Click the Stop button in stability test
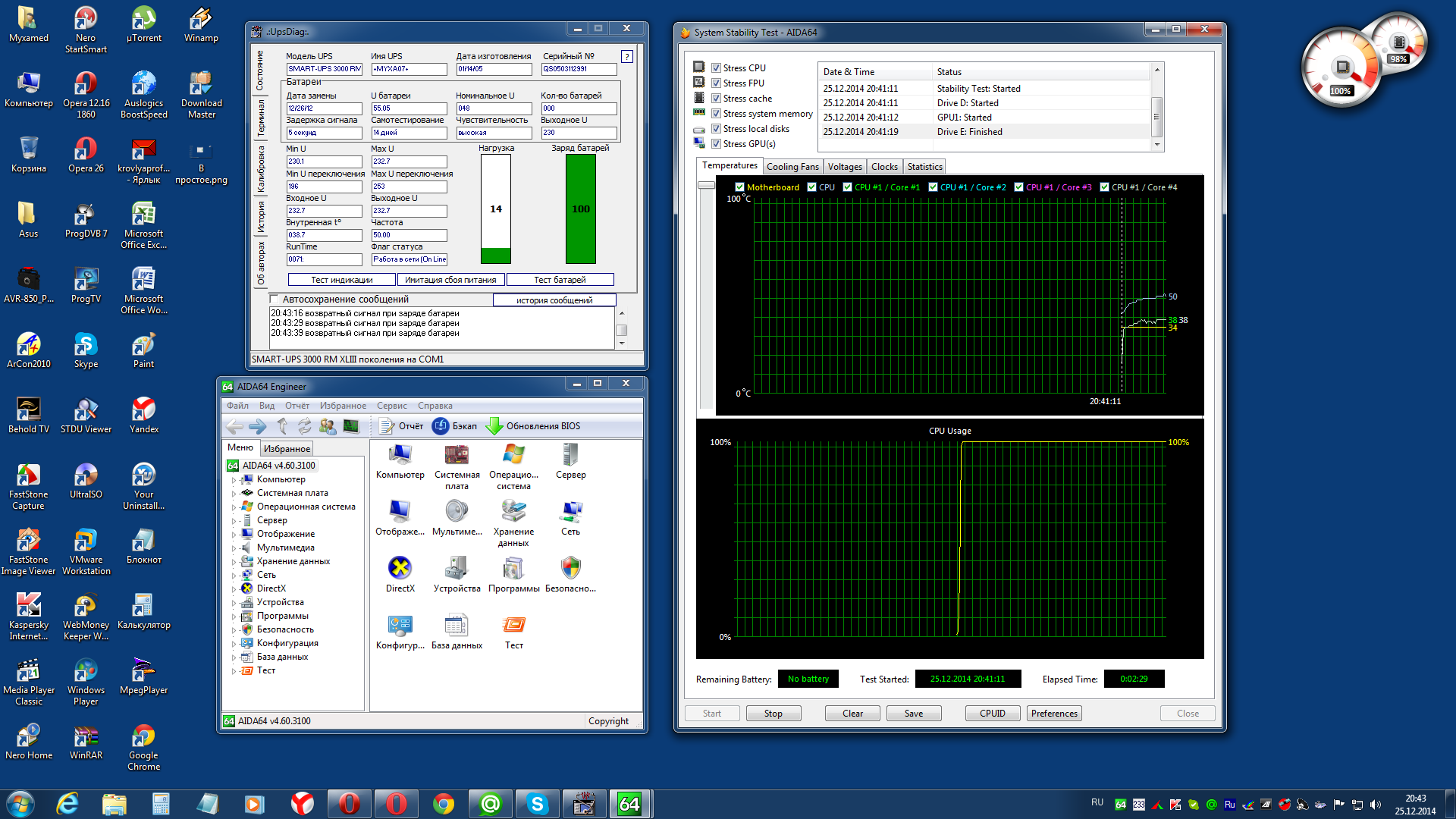The width and height of the screenshot is (1456, 819). [x=773, y=714]
